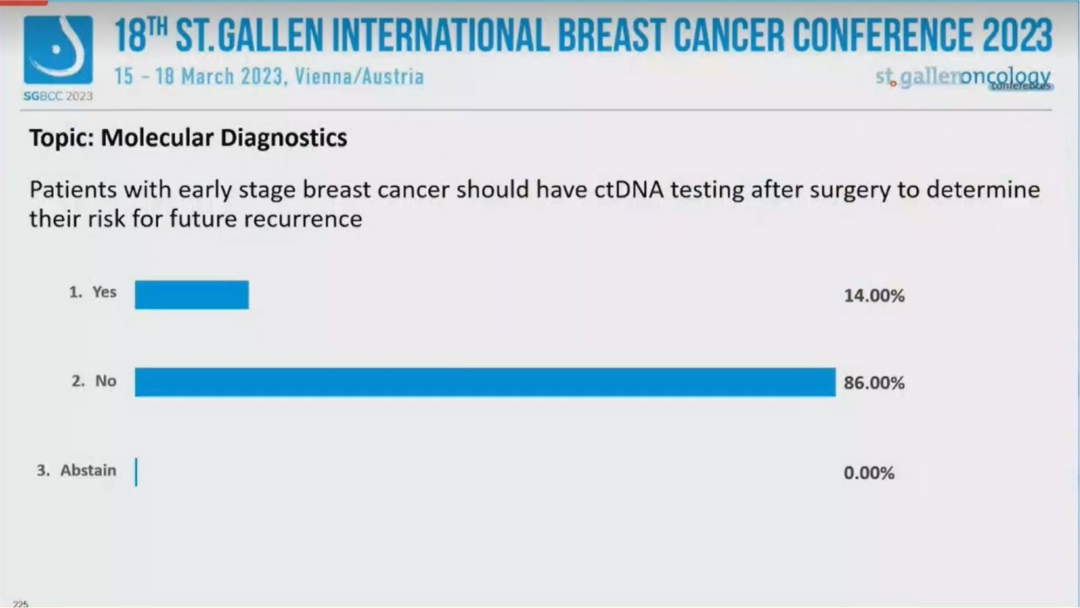Click the '15 – 18 March 2023' date
Screen dimensions: 1080x608
pos(198,77)
